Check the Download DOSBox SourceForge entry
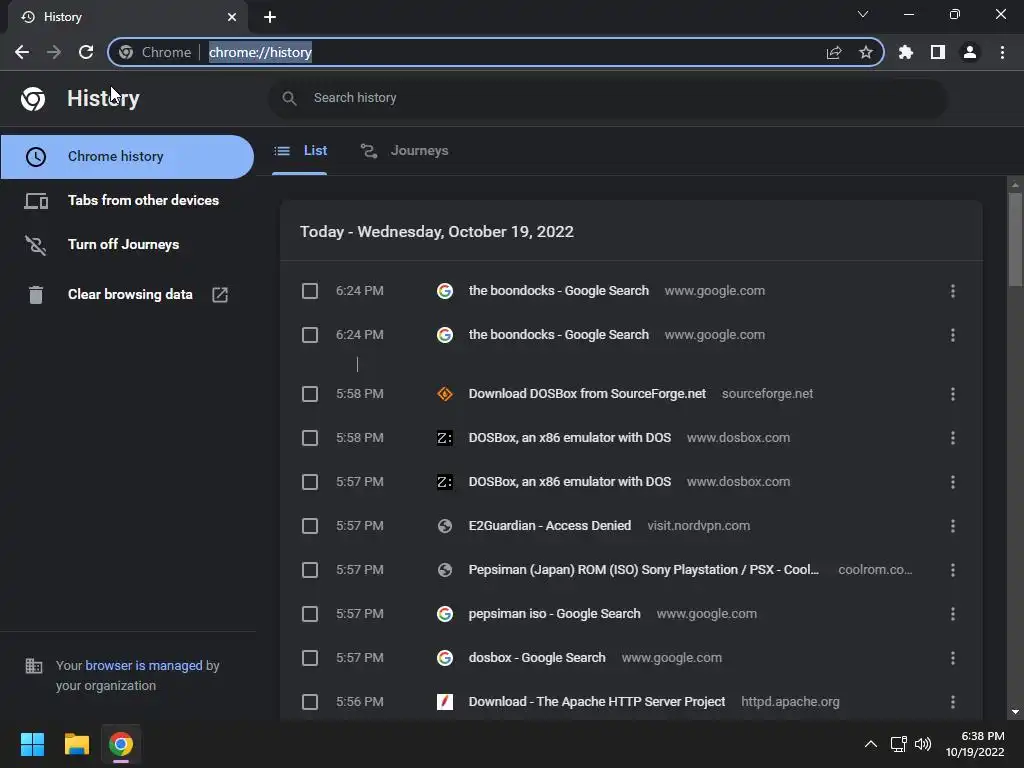 tap(310, 394)
